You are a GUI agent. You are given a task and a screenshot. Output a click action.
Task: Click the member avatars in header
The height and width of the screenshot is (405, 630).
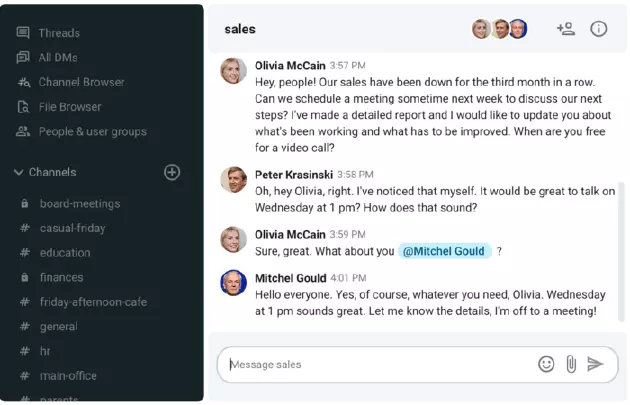(x=499, y=29)
